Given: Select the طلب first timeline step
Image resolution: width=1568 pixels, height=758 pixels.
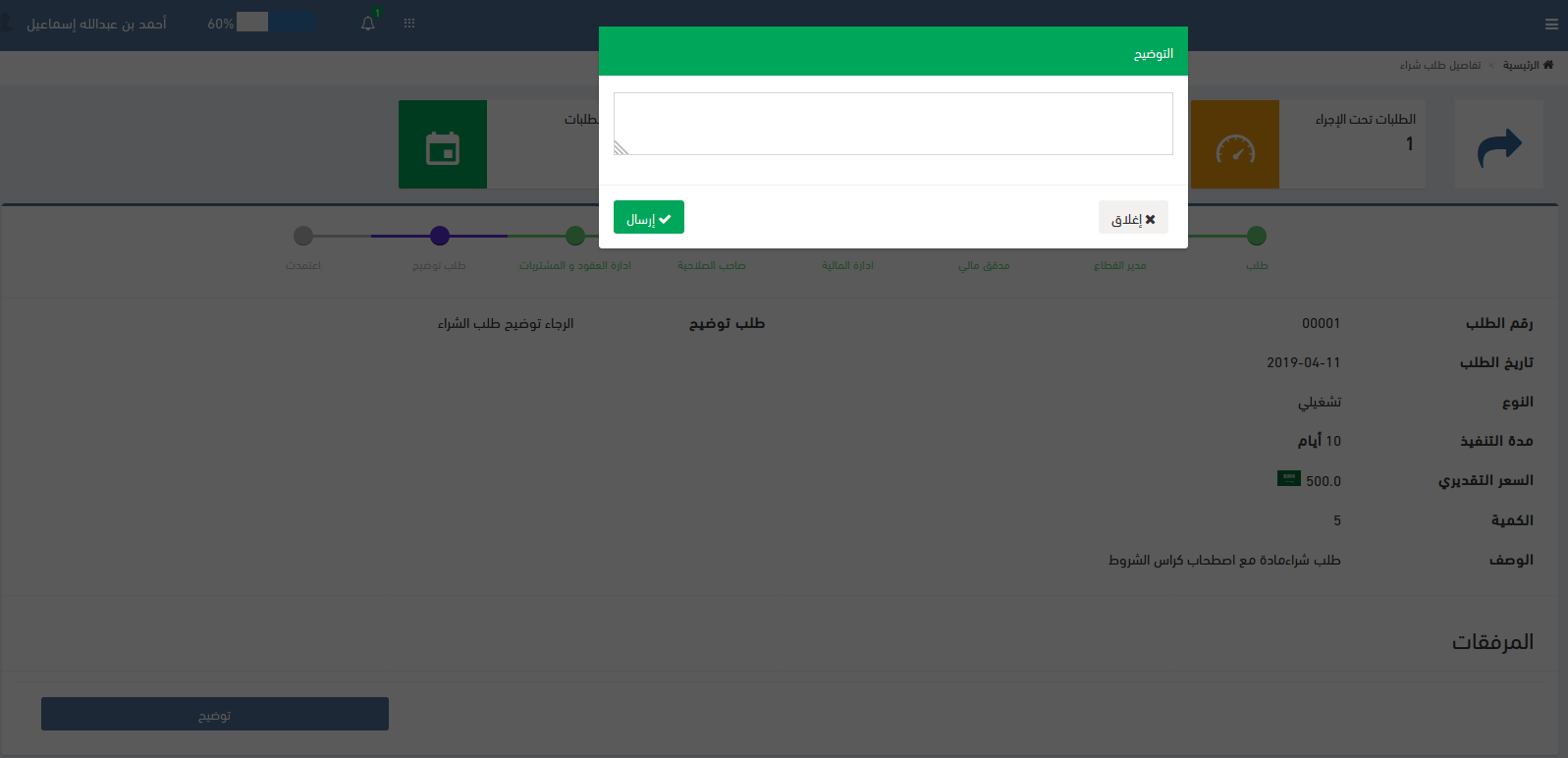Looking at the screenshot, I should click(x=1257, y=236).
